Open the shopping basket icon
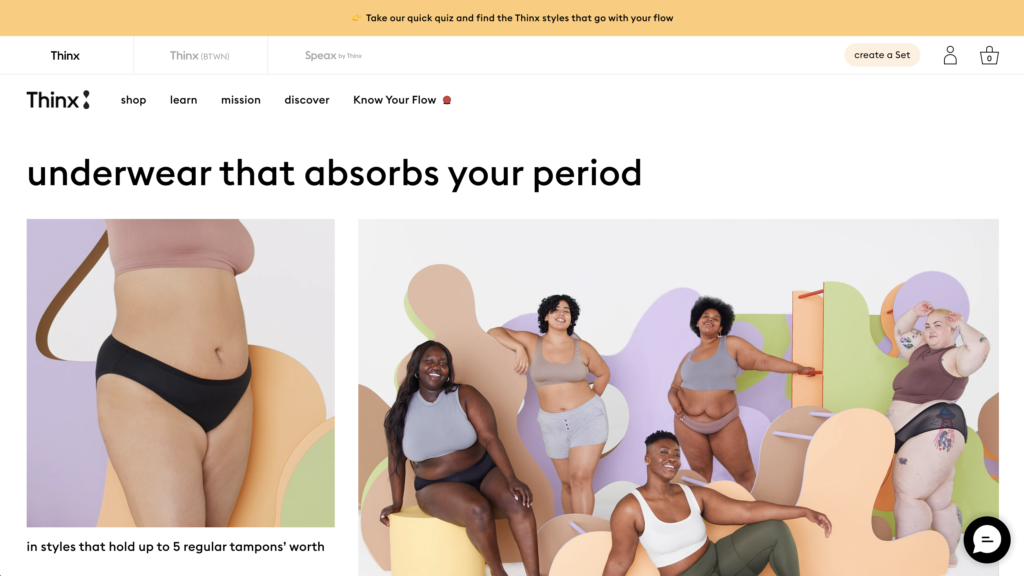The width and height of the screenshot is (1024, 576). tap(989, 56)
